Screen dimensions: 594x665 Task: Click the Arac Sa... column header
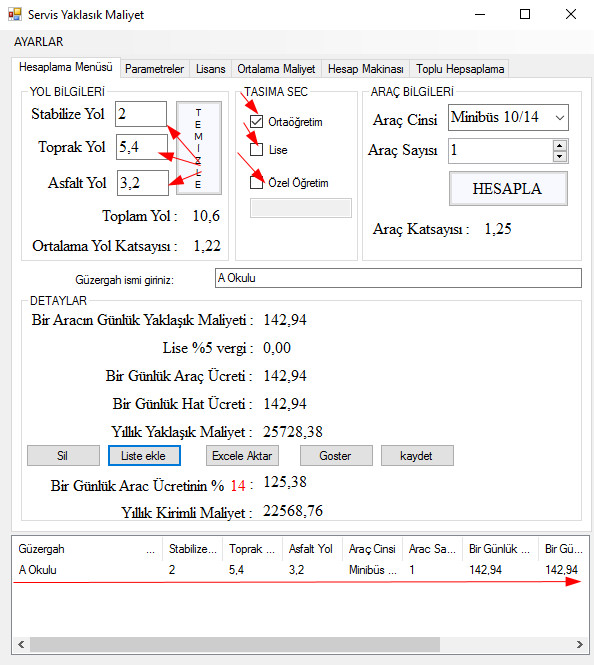tap(432, 549)
